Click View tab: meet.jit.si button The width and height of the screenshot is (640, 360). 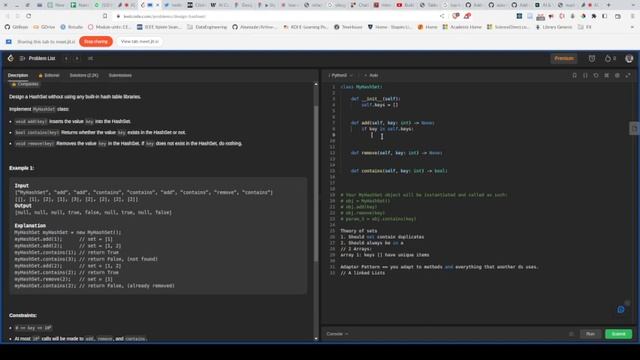coord(140,42)
